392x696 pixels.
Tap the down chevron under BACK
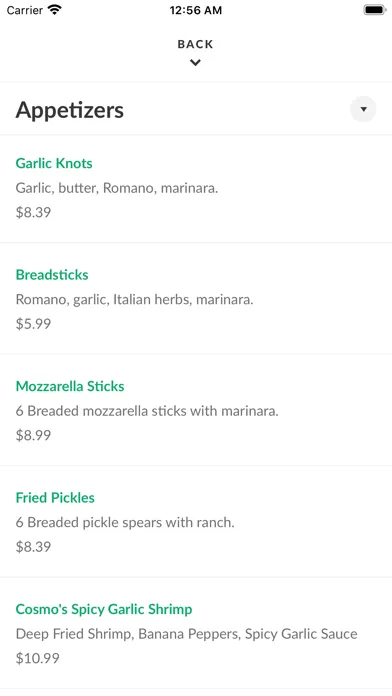pyautogui.click(x=195, y=63)
